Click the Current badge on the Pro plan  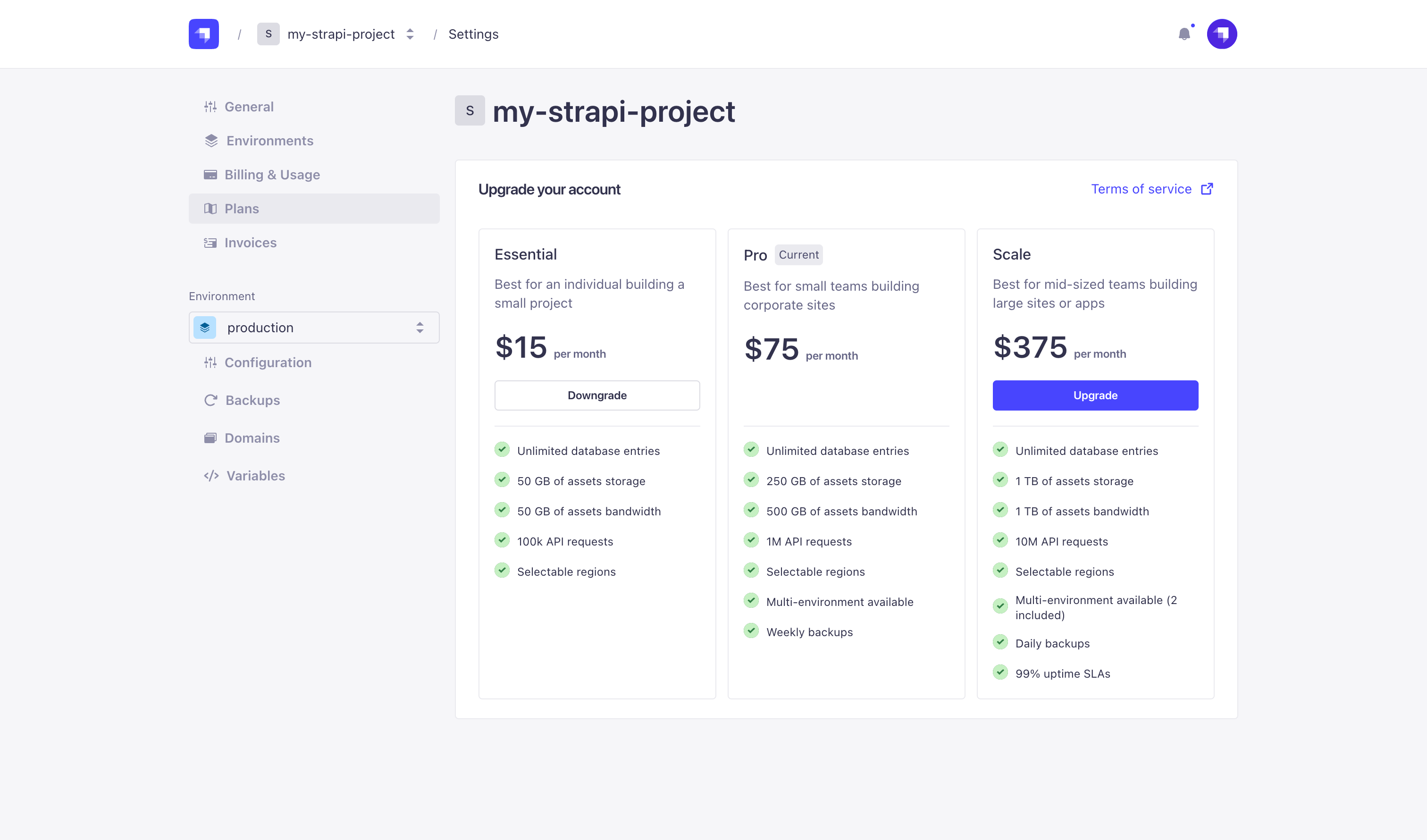(798, 255)
